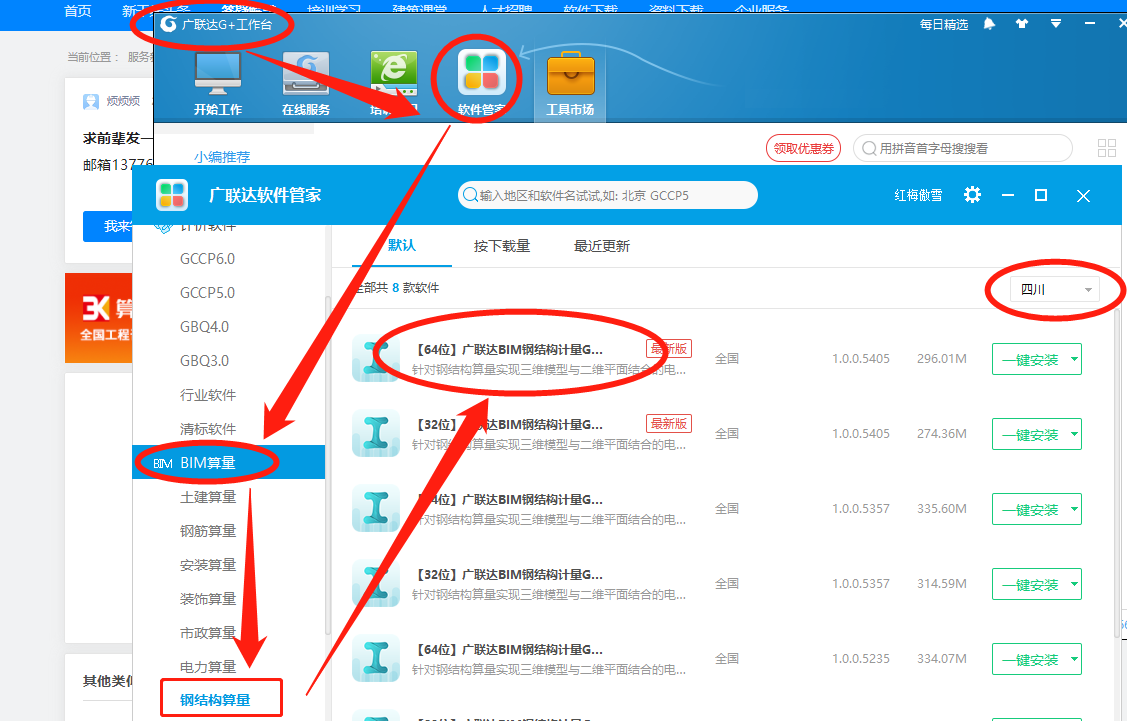Select GBQ3.0 in sidebar list
Viewport: 1127px width, 721px height.
204,360
